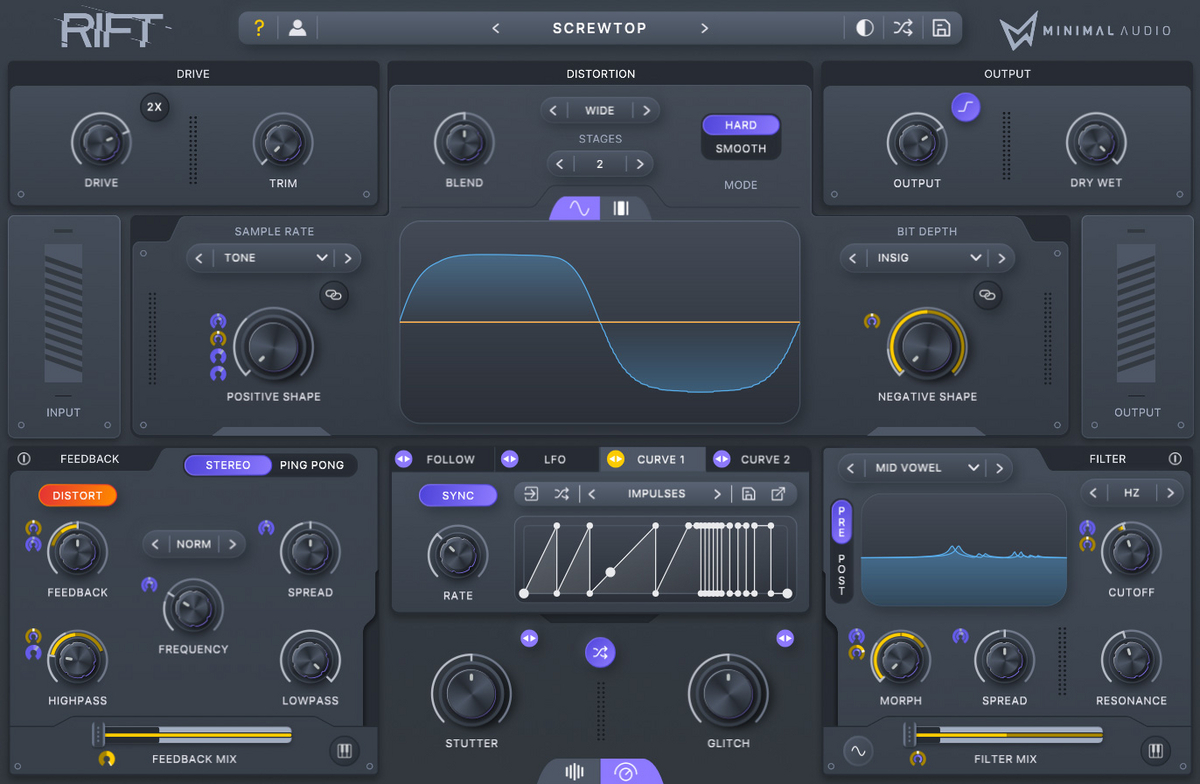
Task: Select STEREO feedback mode
Action: point(228,465)
